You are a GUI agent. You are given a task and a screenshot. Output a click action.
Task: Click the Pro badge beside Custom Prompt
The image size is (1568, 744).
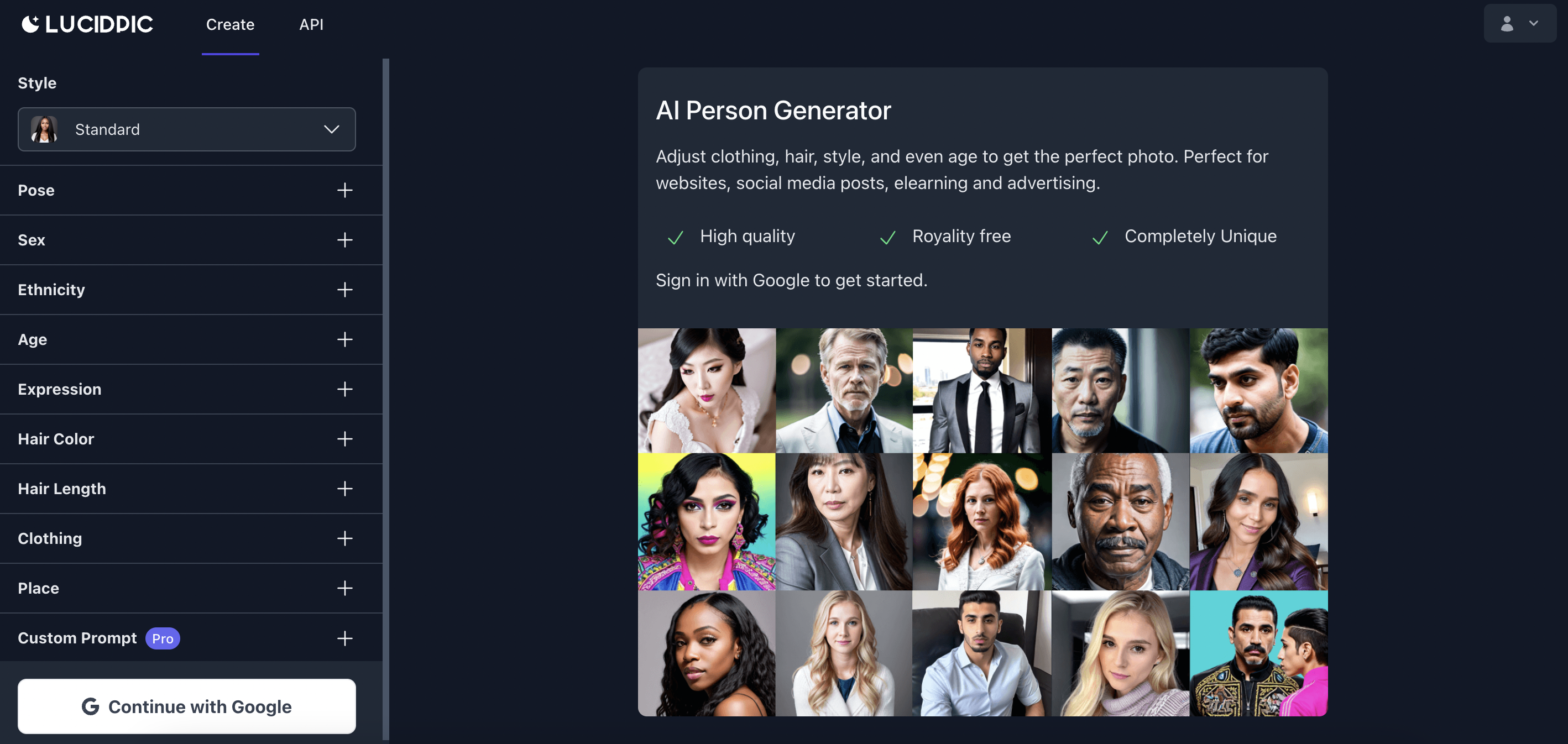tap(163, 638)
